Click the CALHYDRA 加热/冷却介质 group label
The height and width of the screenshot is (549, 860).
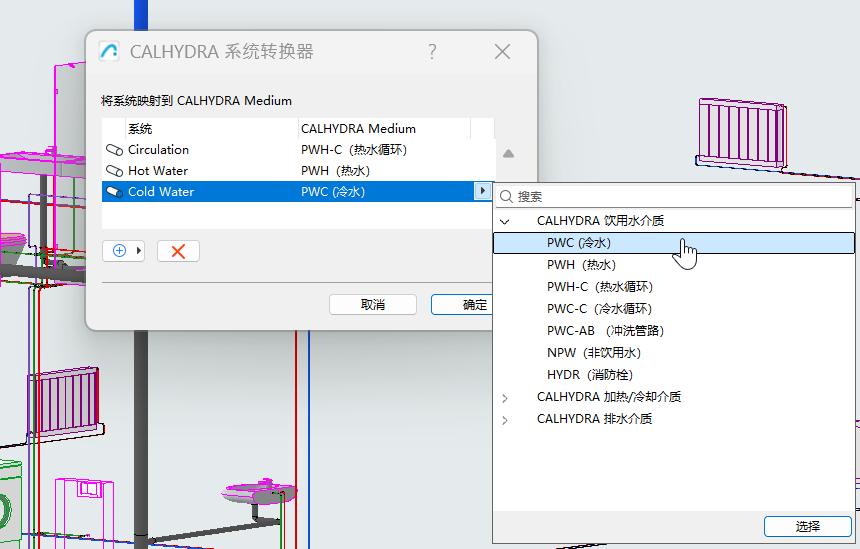click(x=609, y=397)
